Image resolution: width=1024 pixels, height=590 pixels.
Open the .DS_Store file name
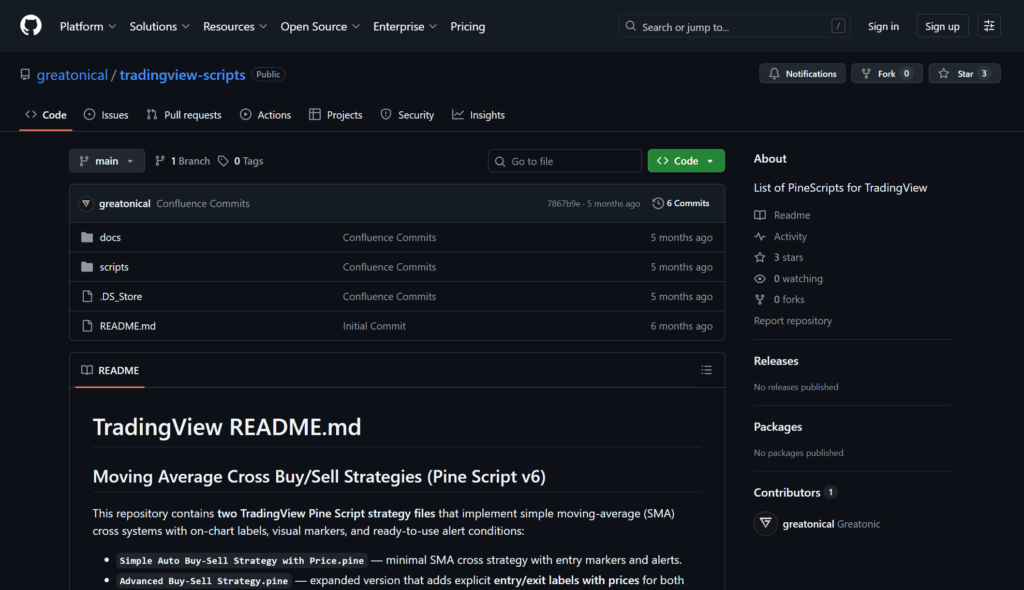click(x=121, y=296)
